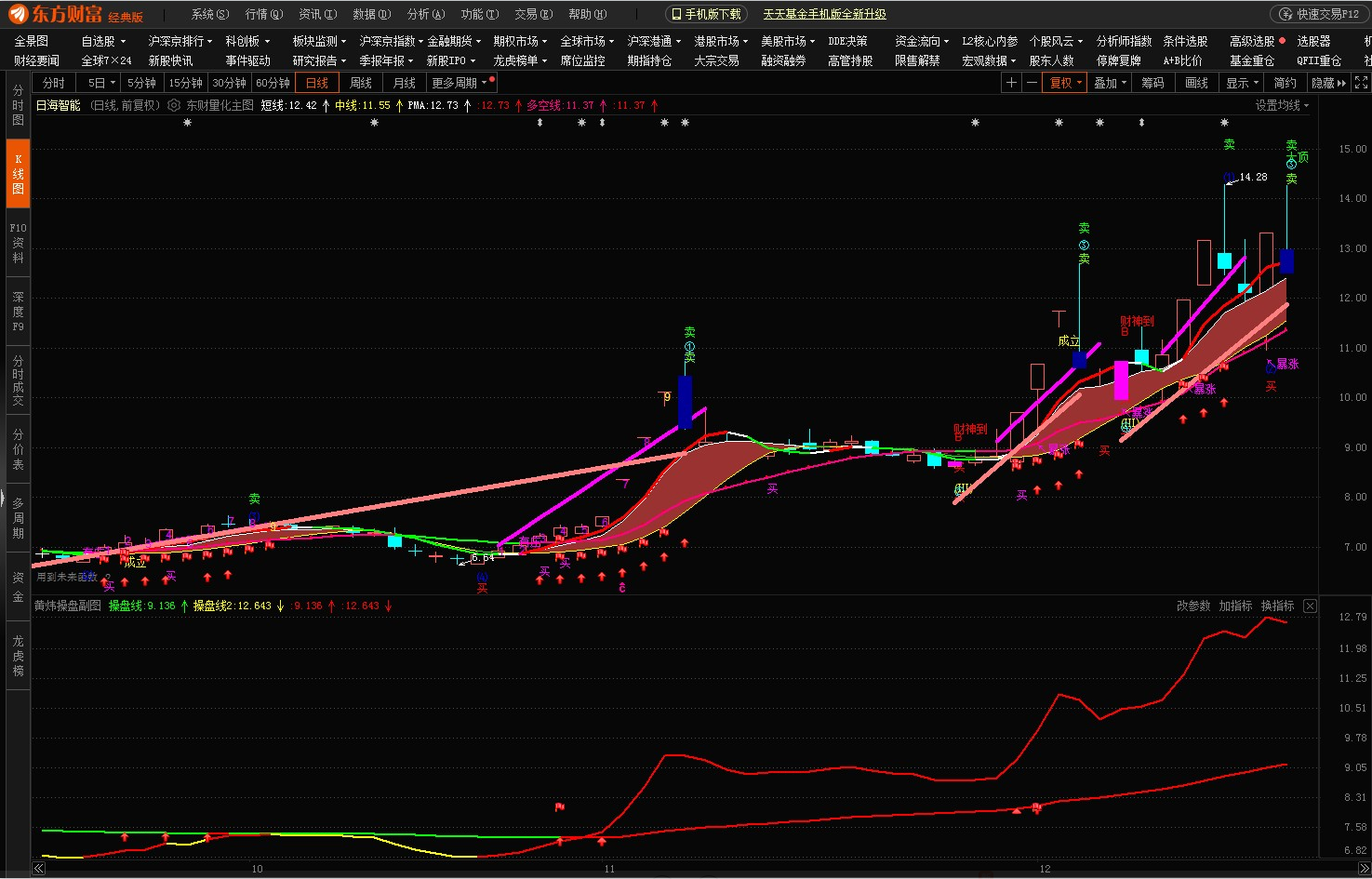
Task: Open 资讯(I) menu
Action: point(317,14)
